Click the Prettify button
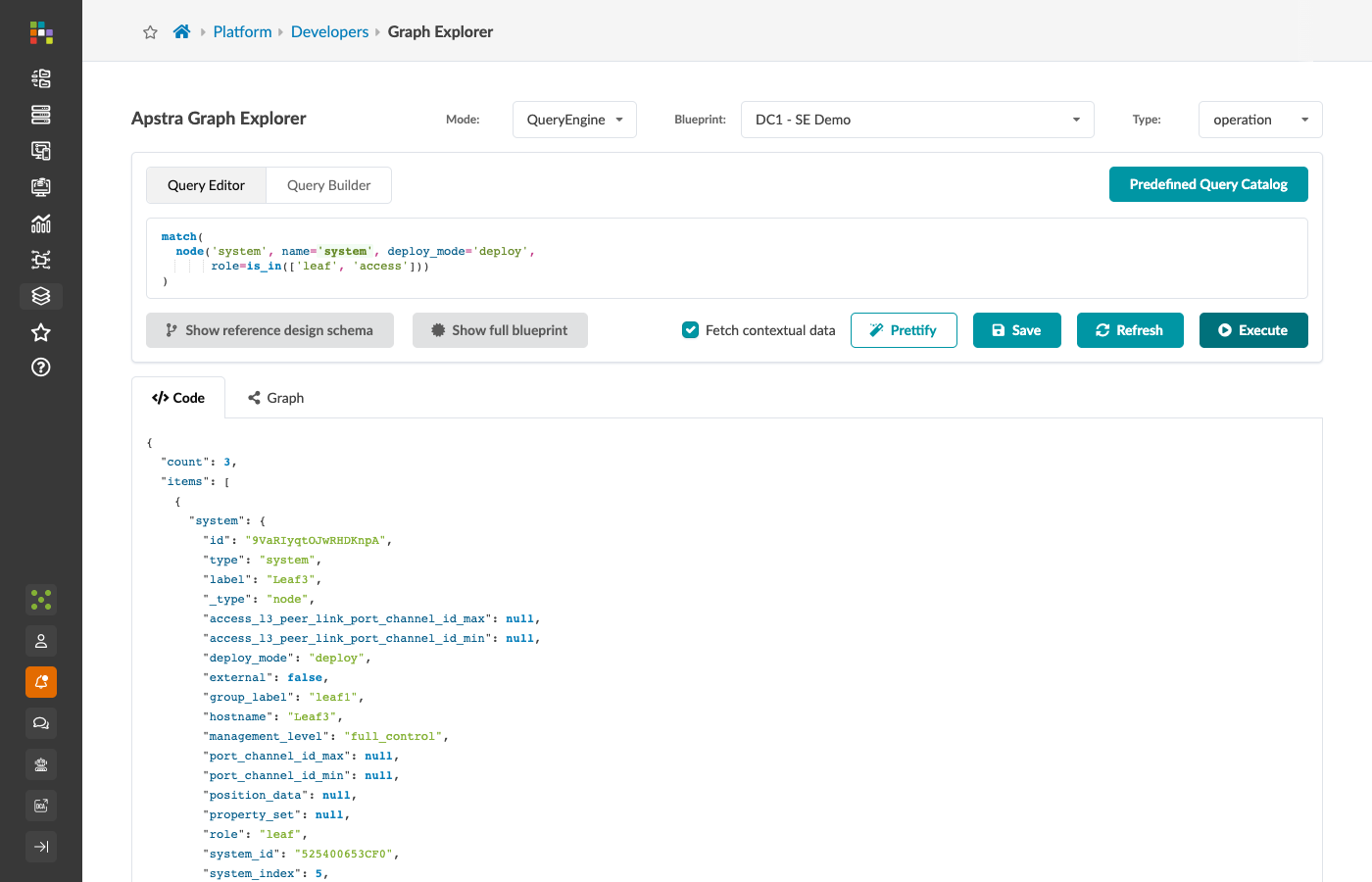Screen dimensions: 1372x882 click(904, 330)
